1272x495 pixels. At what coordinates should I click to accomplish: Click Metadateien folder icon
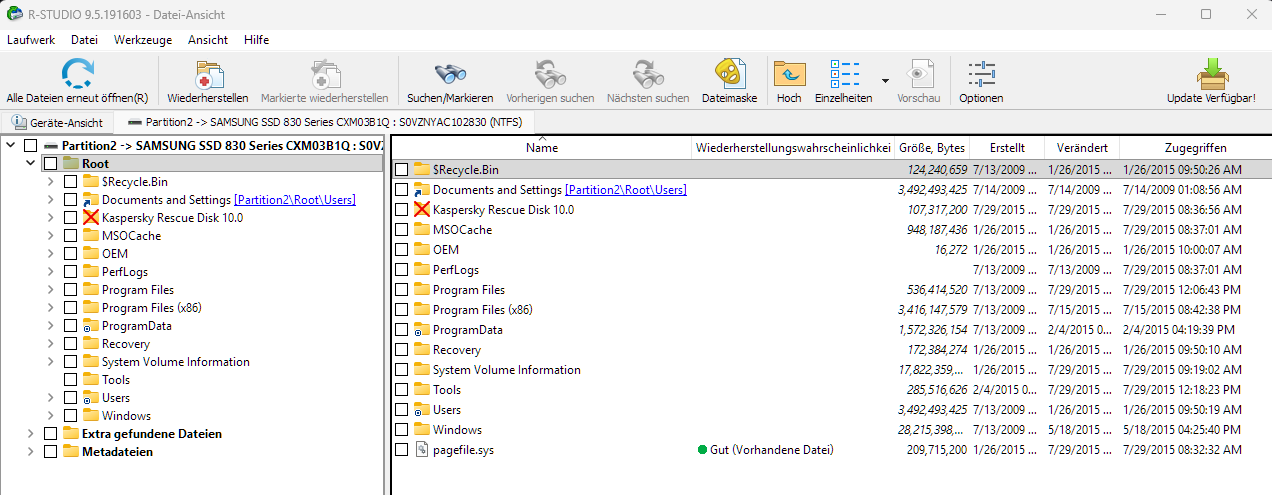tap(71, 452)
